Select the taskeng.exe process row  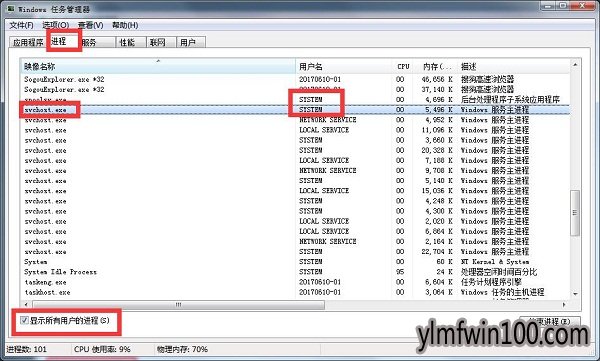click(x=295, y=282)
